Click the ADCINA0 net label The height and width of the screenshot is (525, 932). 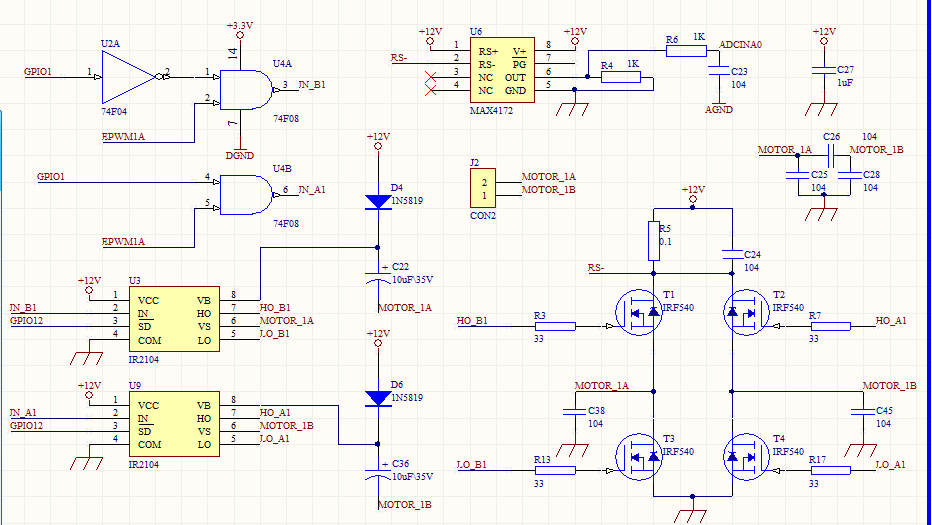click(x=740, y=45)
